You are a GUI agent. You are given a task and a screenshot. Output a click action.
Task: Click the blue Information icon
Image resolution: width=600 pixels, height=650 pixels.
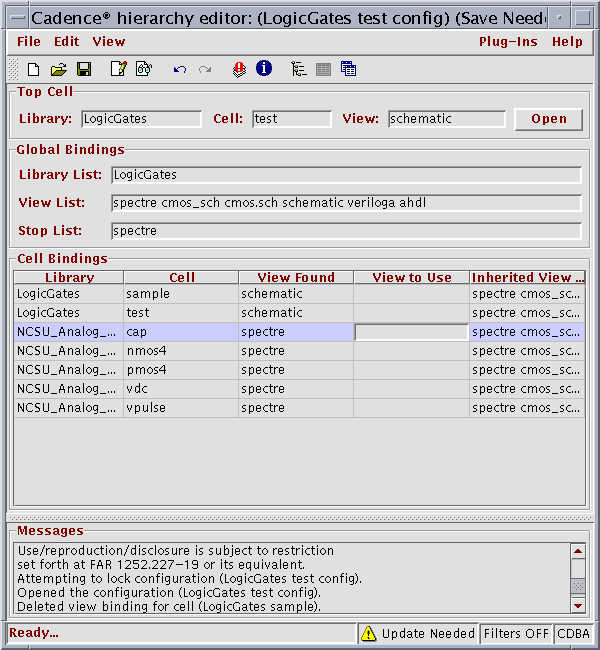pyautogui.click(x=264, y=69)
